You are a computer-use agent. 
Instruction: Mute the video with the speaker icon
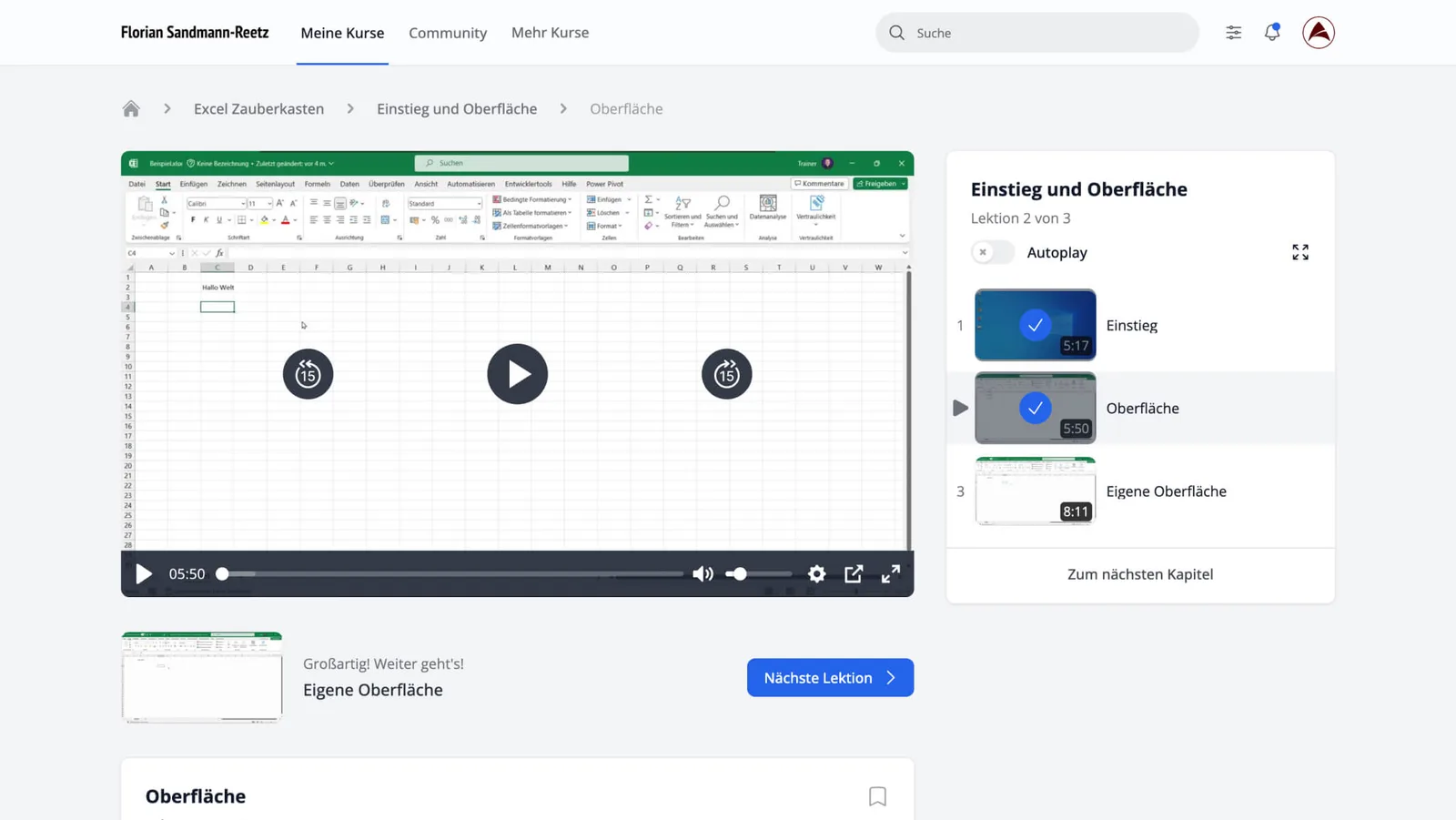click(x=703, y=574)
